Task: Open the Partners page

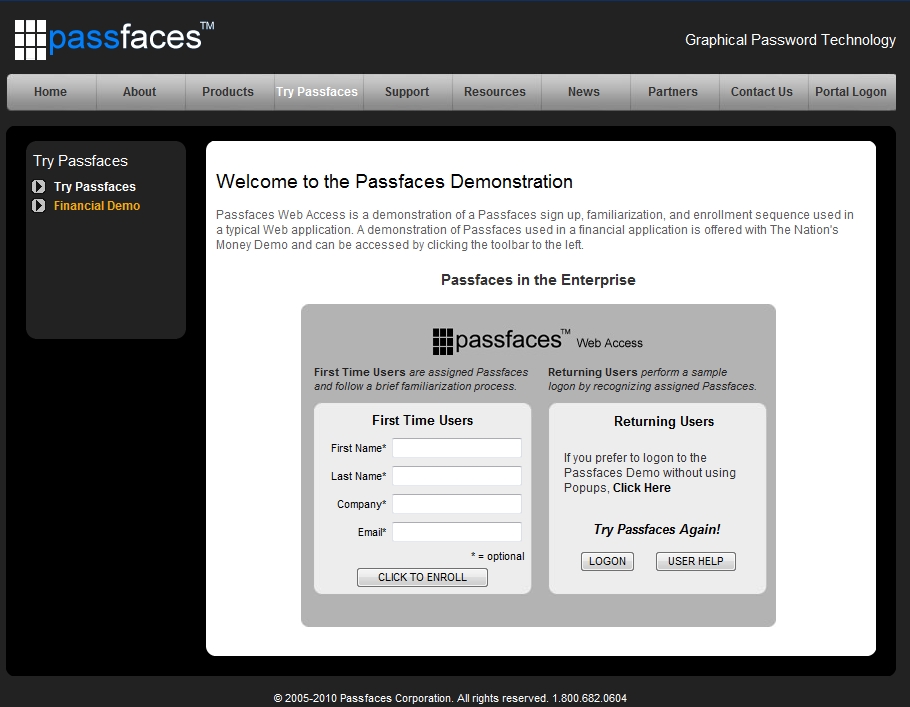Action: (x=673, y=92)
